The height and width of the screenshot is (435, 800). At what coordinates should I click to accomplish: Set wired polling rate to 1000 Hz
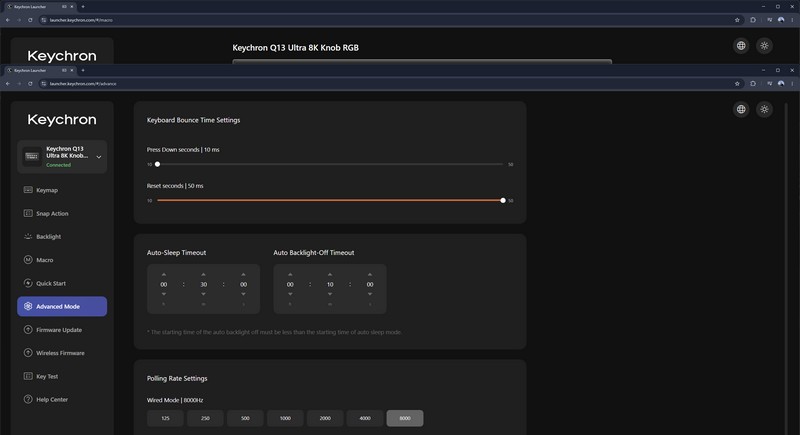(285, 418)
